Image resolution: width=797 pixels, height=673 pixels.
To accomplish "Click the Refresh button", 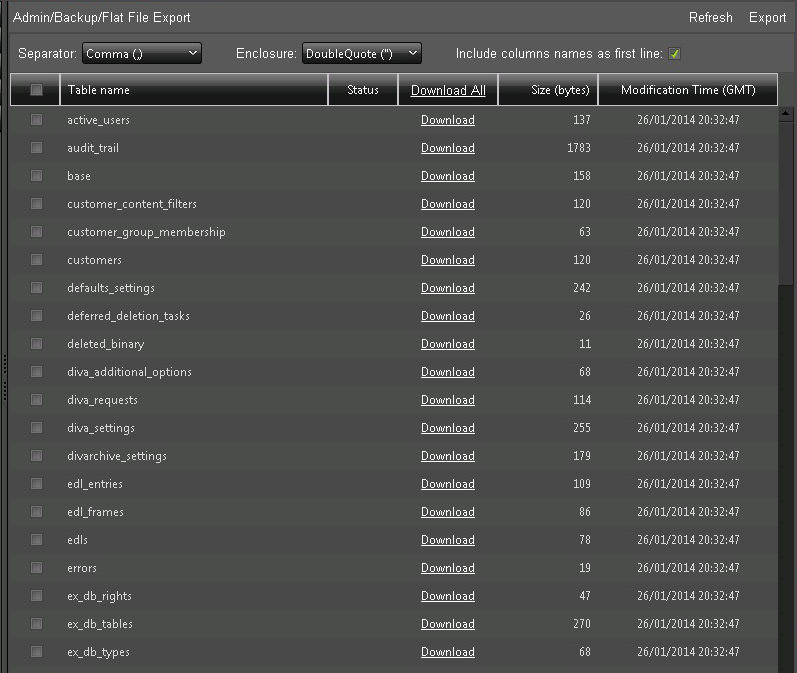I will tap(710, 17).
